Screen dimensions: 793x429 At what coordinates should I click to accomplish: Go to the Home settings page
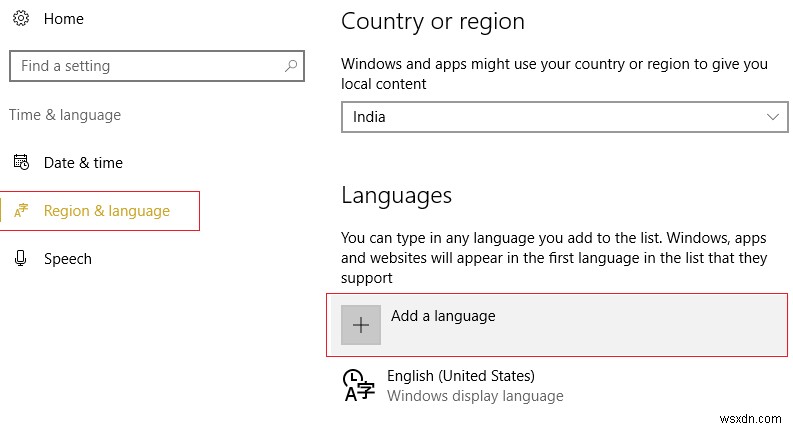click(66, 18)
